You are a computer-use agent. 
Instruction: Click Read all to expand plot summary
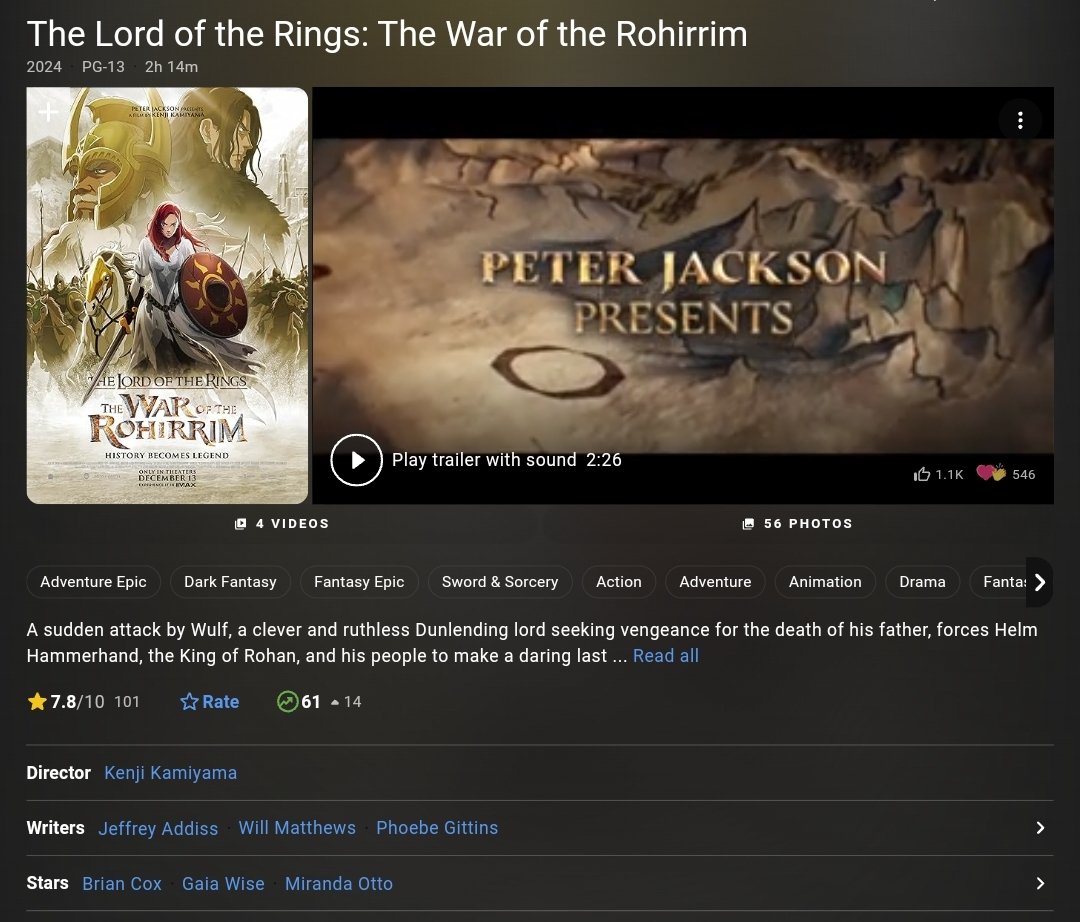[665, 656]
